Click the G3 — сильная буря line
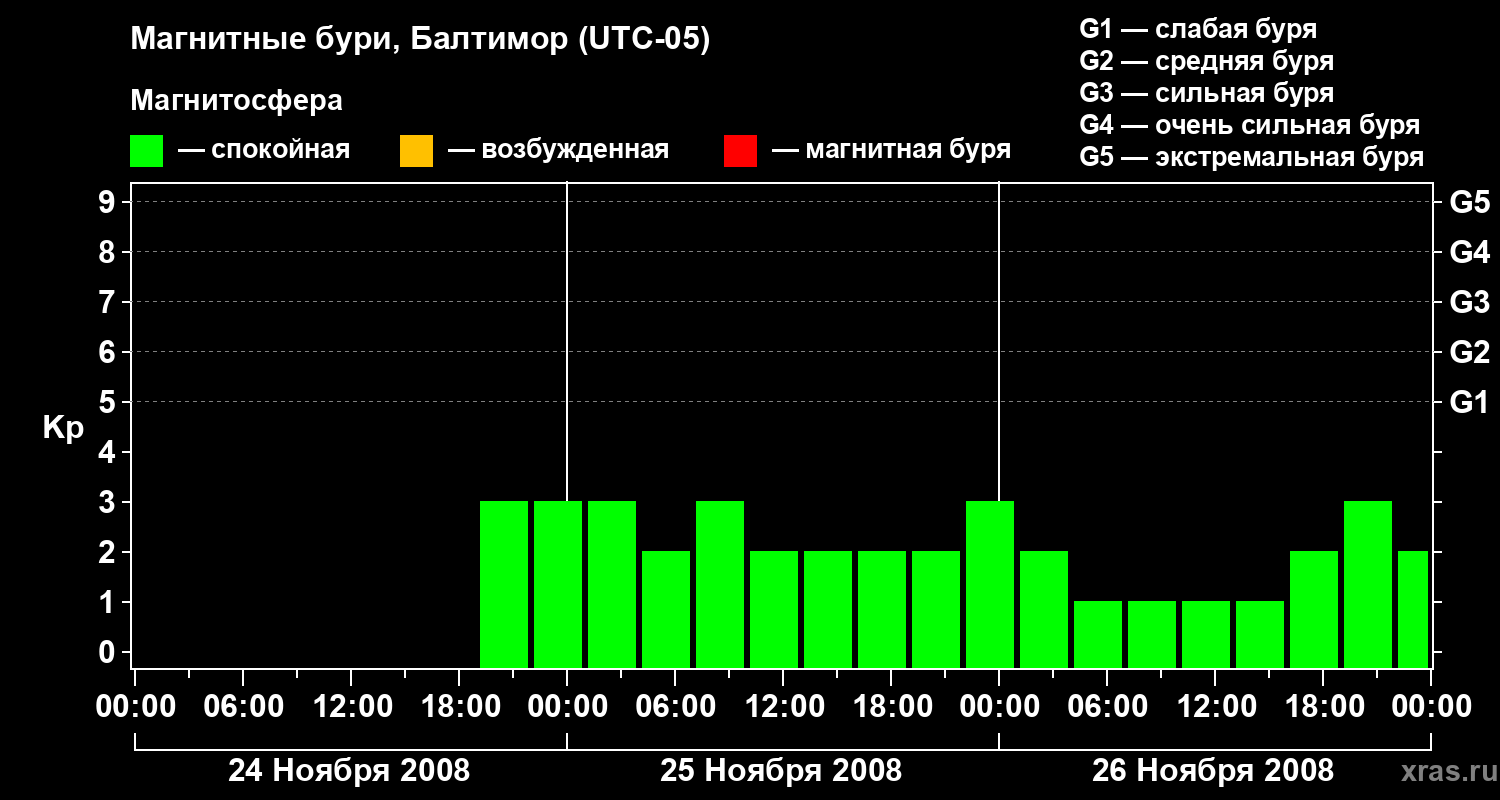This screenshot has width=1500, height=800. [x=1207, y=93]
